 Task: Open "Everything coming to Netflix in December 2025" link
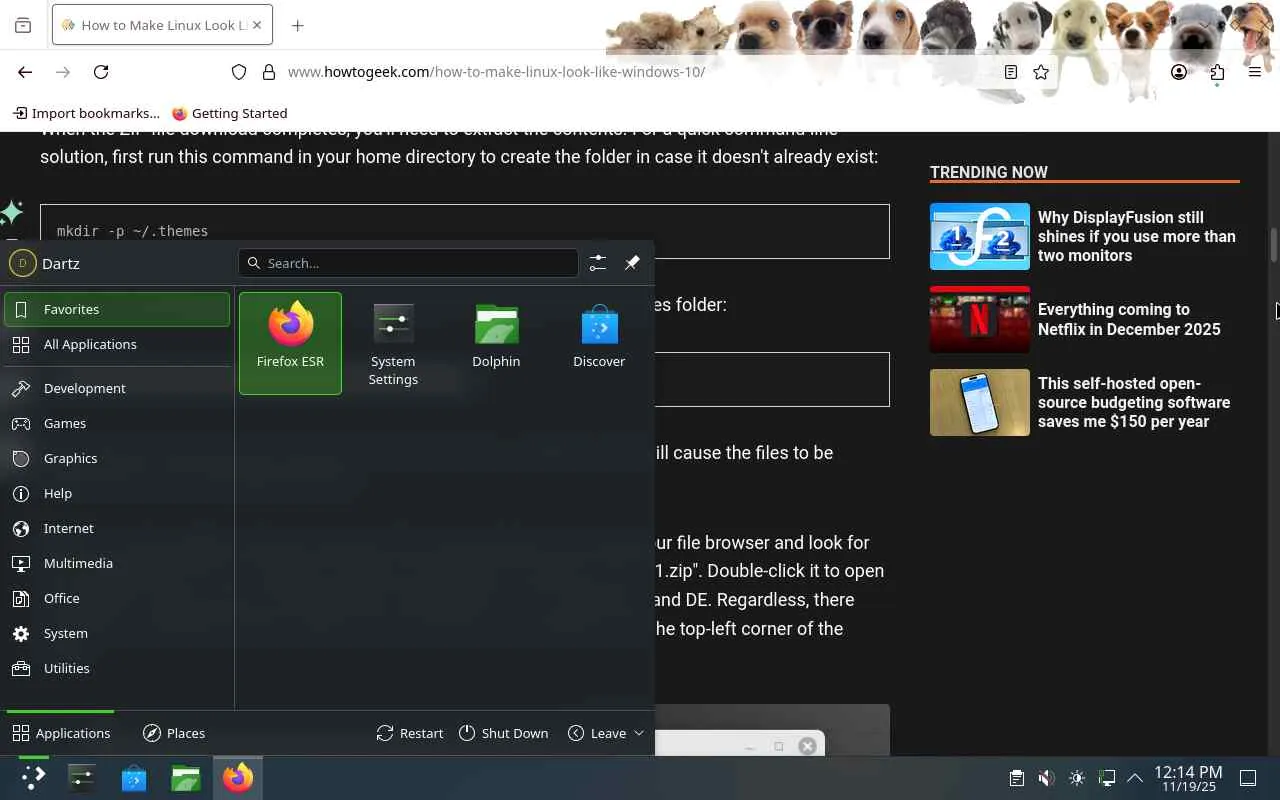(1129, 319)
